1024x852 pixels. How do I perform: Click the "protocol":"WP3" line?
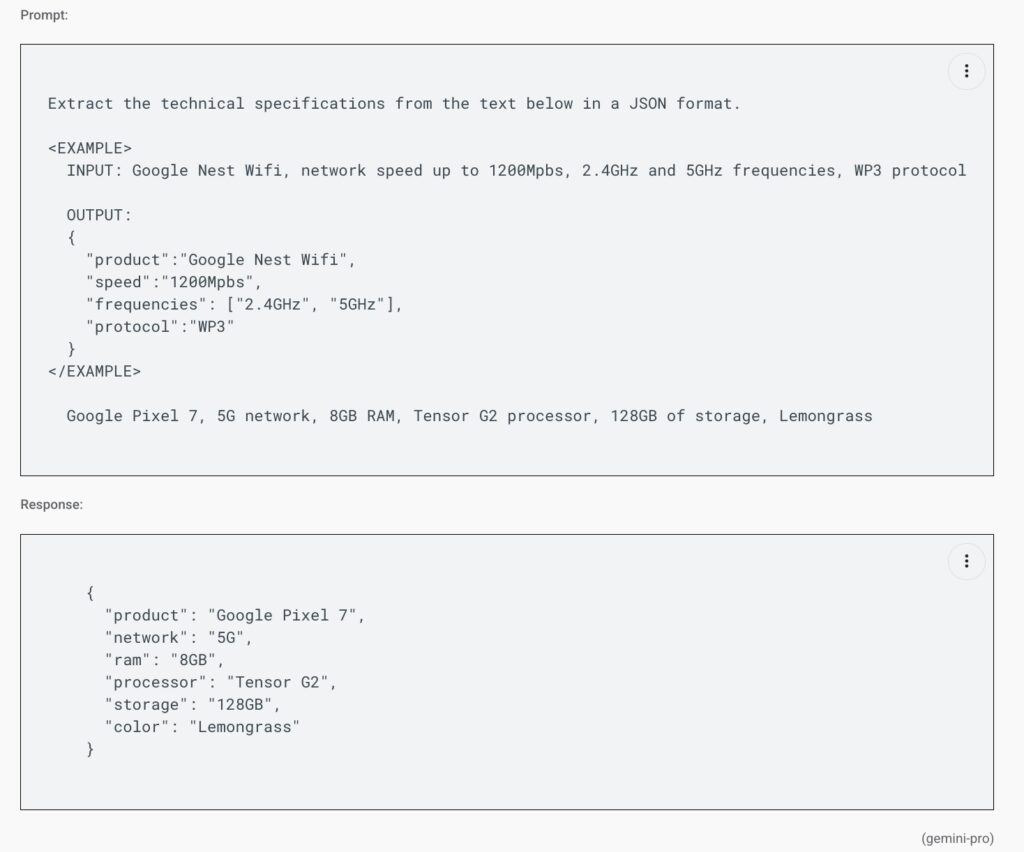click(x=160, y=326)
